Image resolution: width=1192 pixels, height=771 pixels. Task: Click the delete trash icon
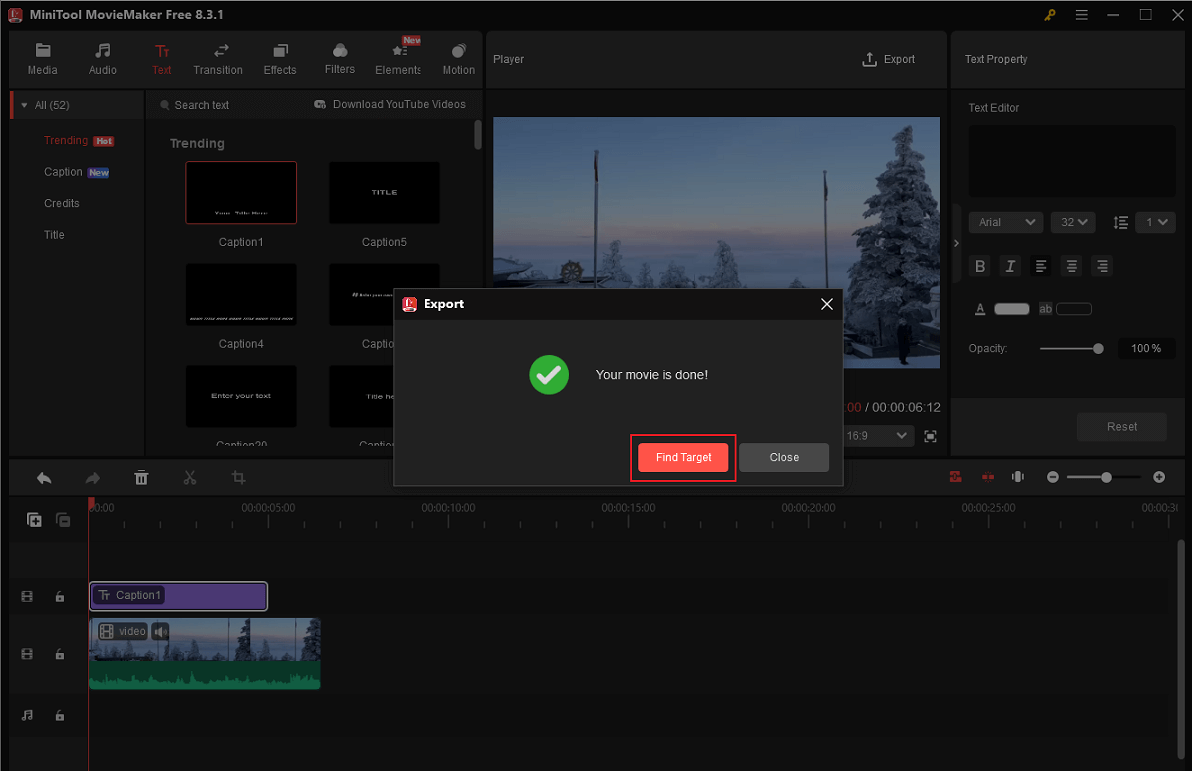coord(141,478)
